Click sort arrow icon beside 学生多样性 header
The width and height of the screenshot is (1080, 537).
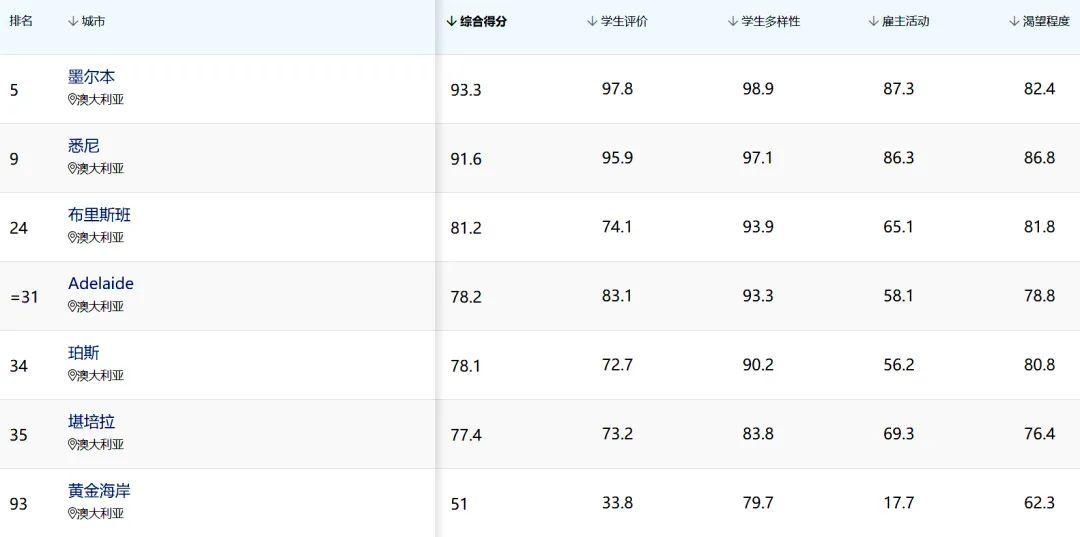(733, 21)
